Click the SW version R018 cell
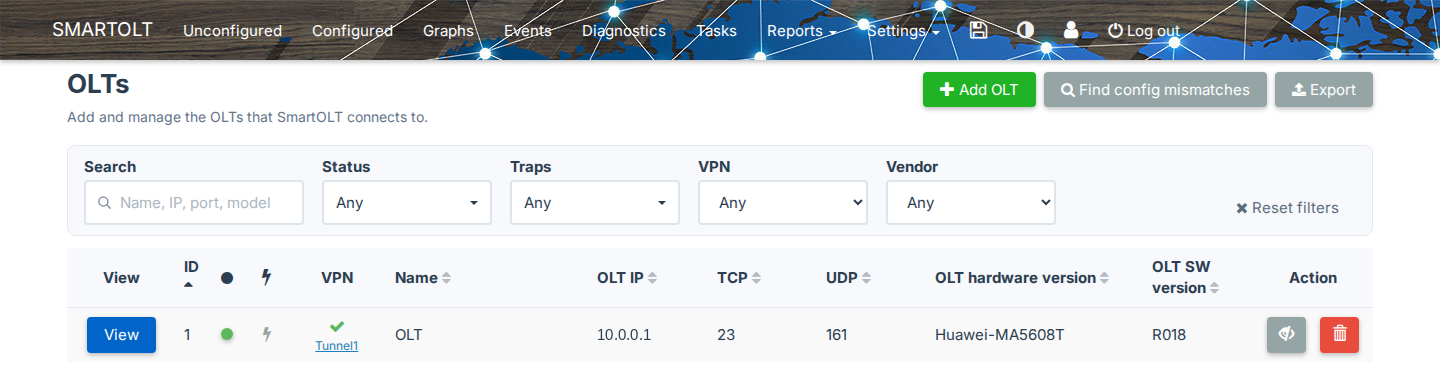The width and height of the screenshot is (1440, 382). (x=1169, y=335)
